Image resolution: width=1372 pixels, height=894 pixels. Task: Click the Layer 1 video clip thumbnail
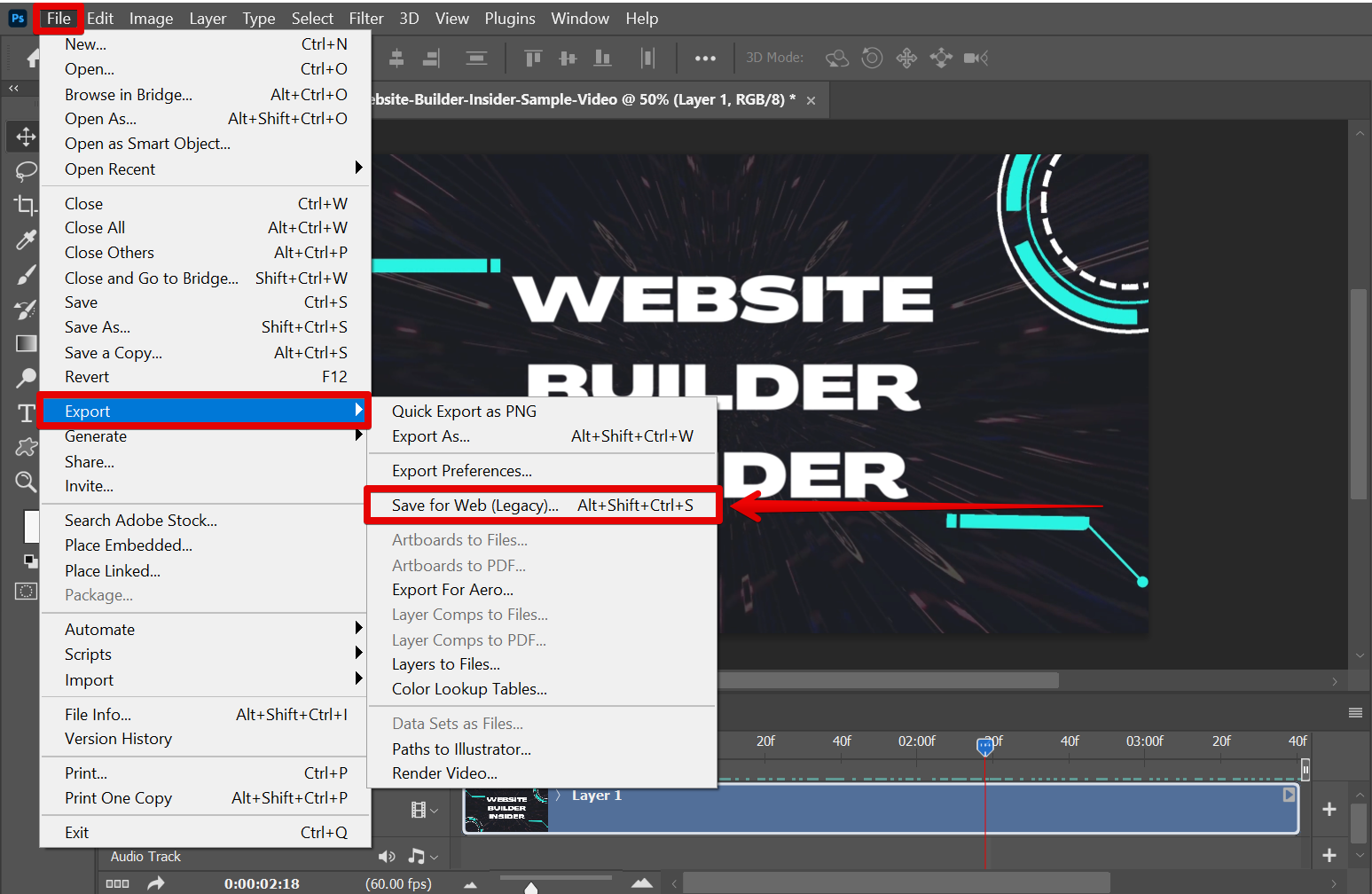pos(506,809)
